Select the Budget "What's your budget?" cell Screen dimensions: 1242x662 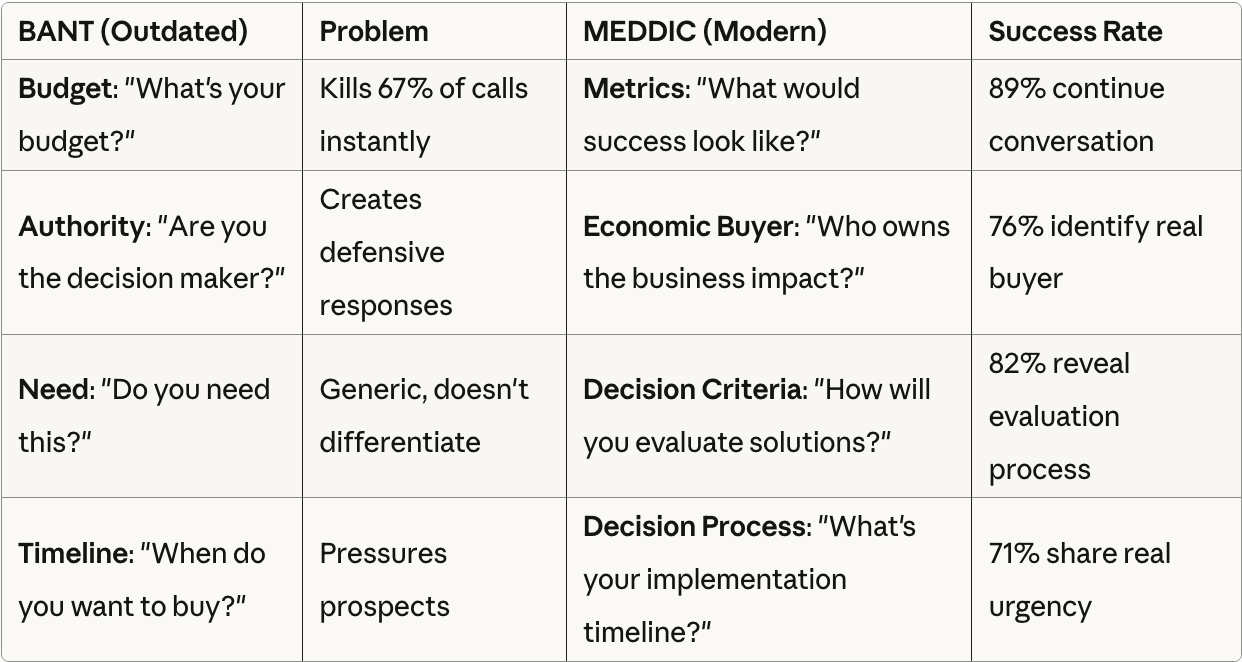tap(152, 114)
